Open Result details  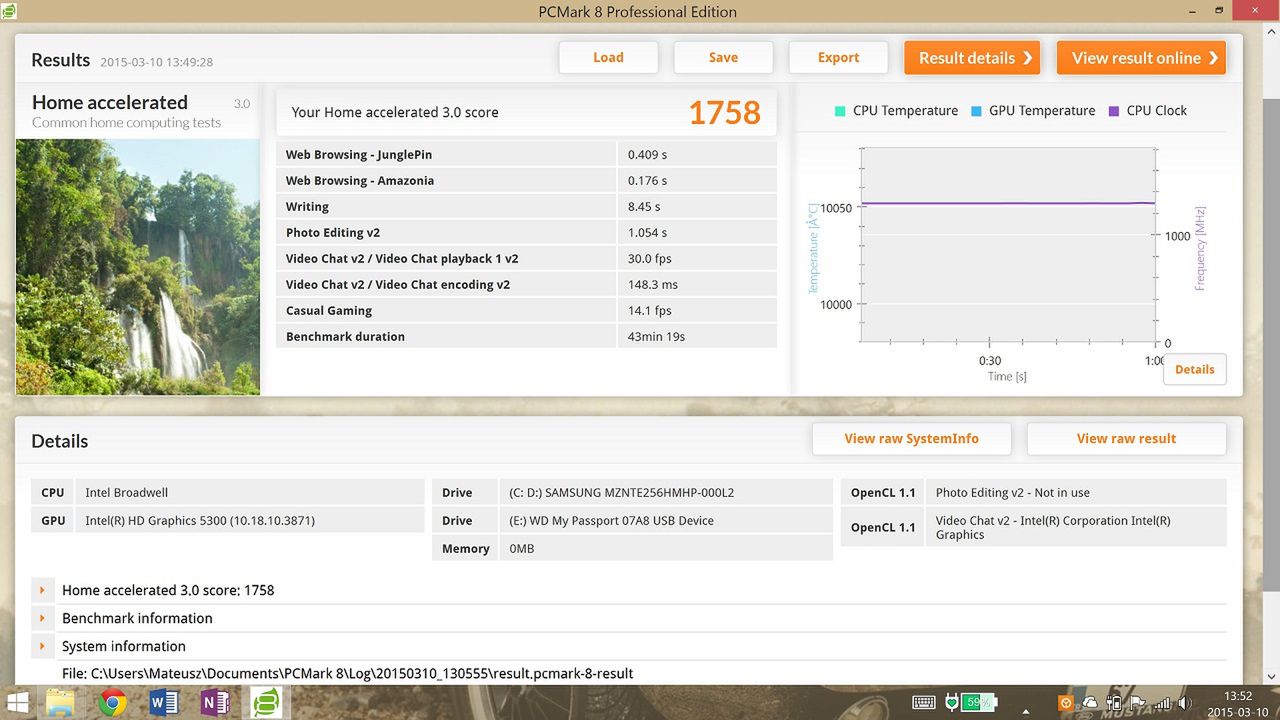pos(972,57)
